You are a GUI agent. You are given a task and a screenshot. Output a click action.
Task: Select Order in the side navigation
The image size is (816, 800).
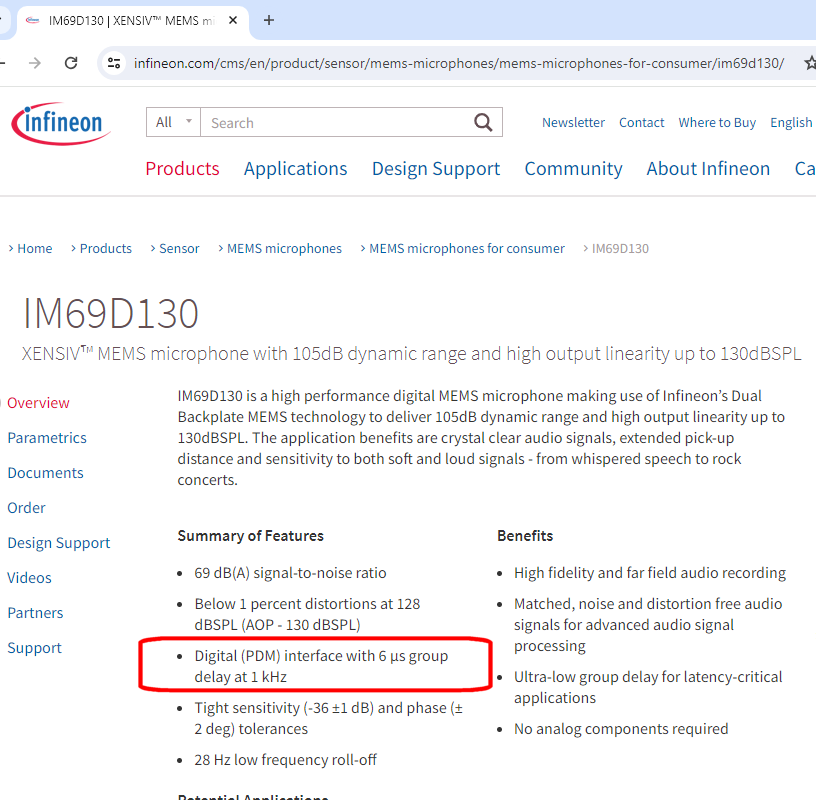pos(26,507)
